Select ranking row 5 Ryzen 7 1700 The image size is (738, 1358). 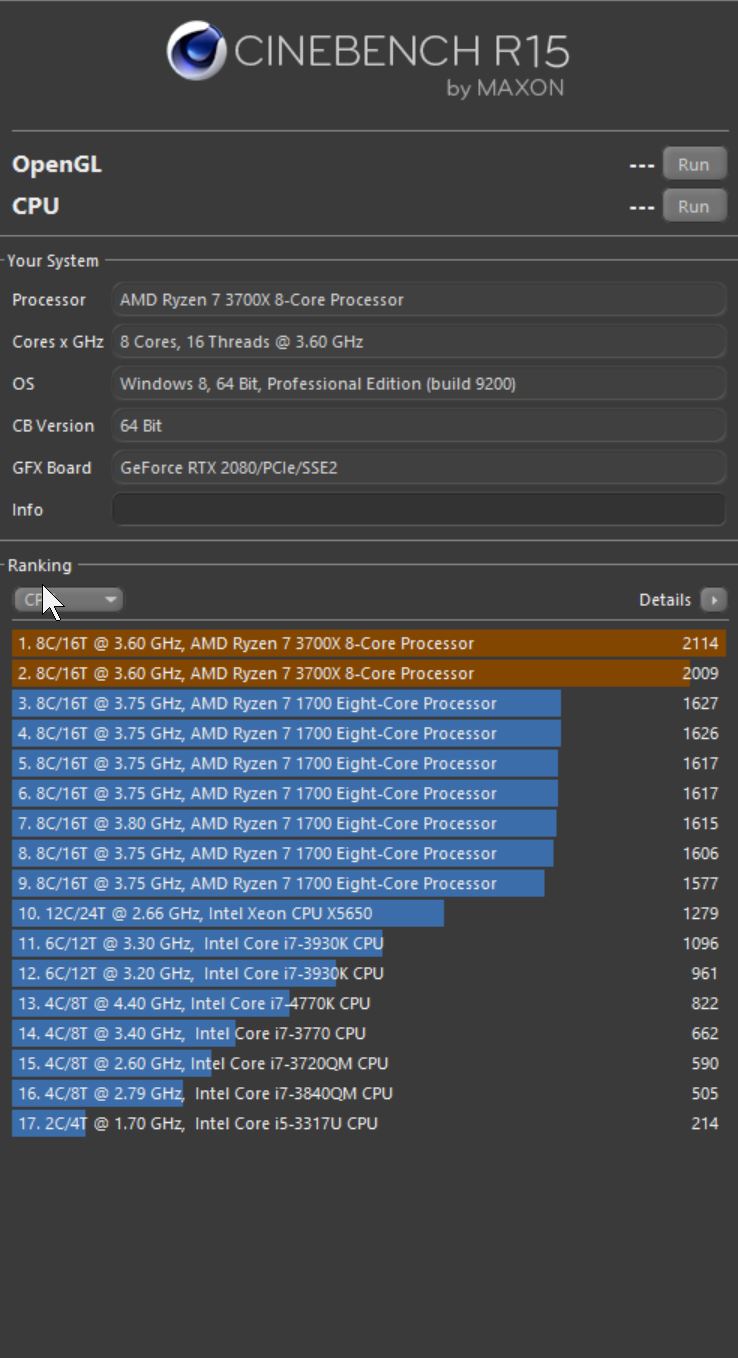point(369,763)
